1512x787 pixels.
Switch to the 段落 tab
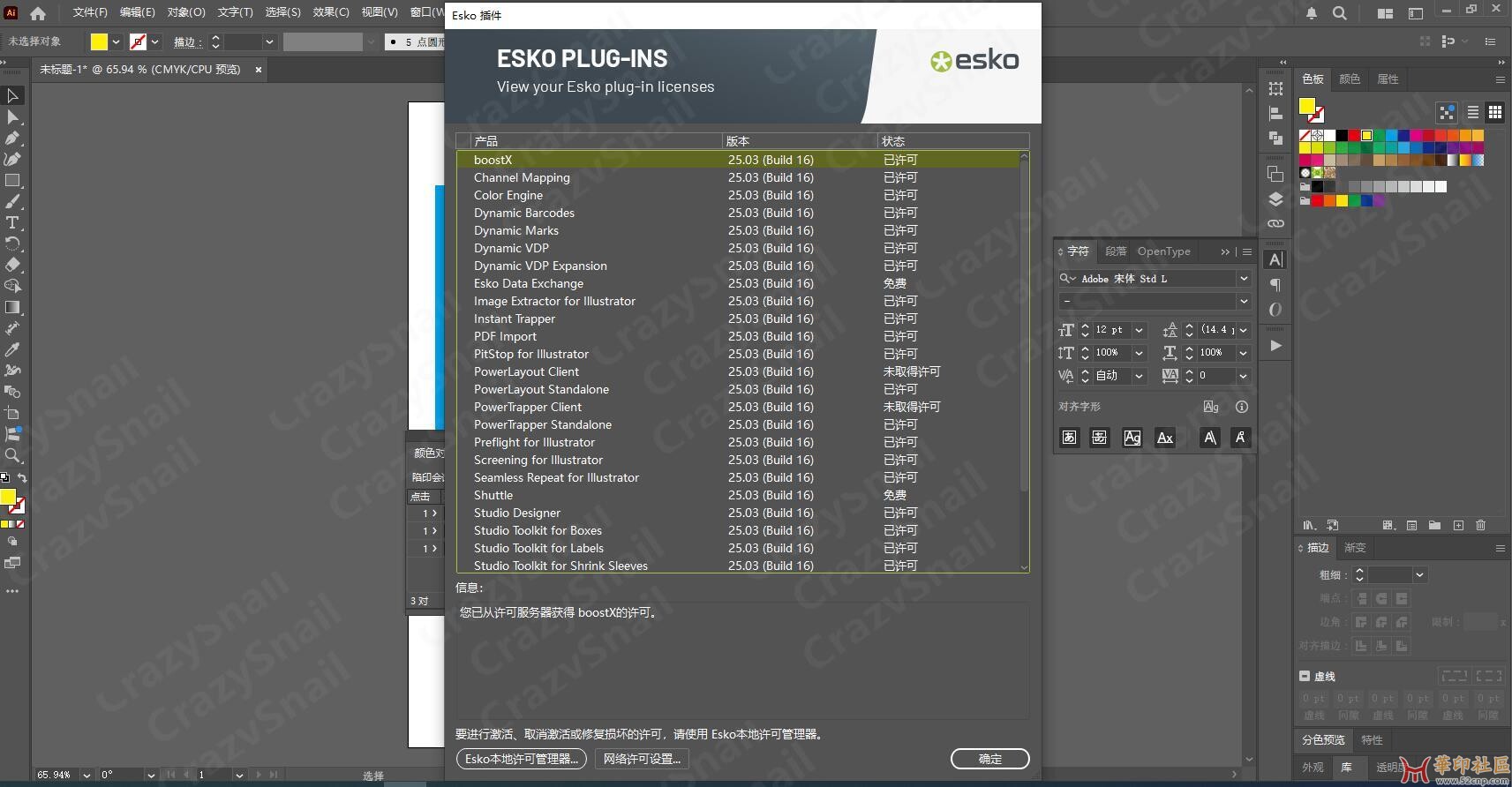tap(1116, 251)
